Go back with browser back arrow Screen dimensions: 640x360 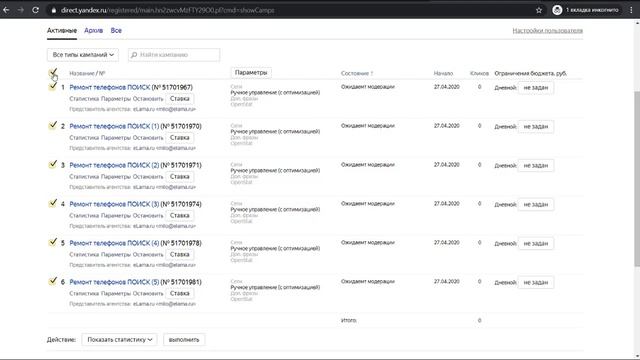click(6, 10)
